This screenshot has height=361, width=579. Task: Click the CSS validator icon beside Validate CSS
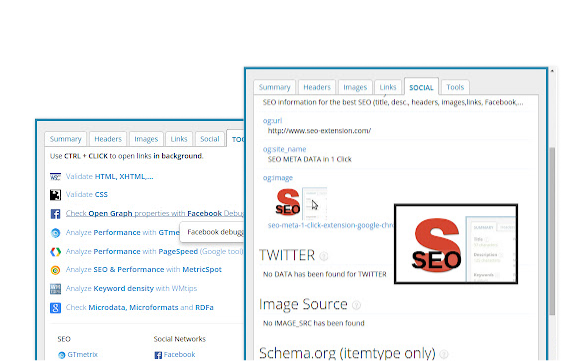pos(55,195)
